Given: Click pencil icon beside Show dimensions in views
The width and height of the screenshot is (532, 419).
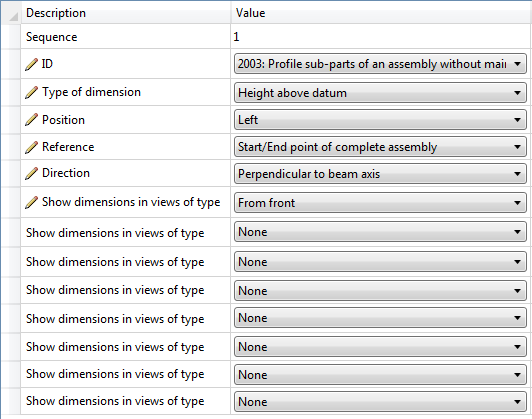Looking at the screenshot, I should (31, 202).
